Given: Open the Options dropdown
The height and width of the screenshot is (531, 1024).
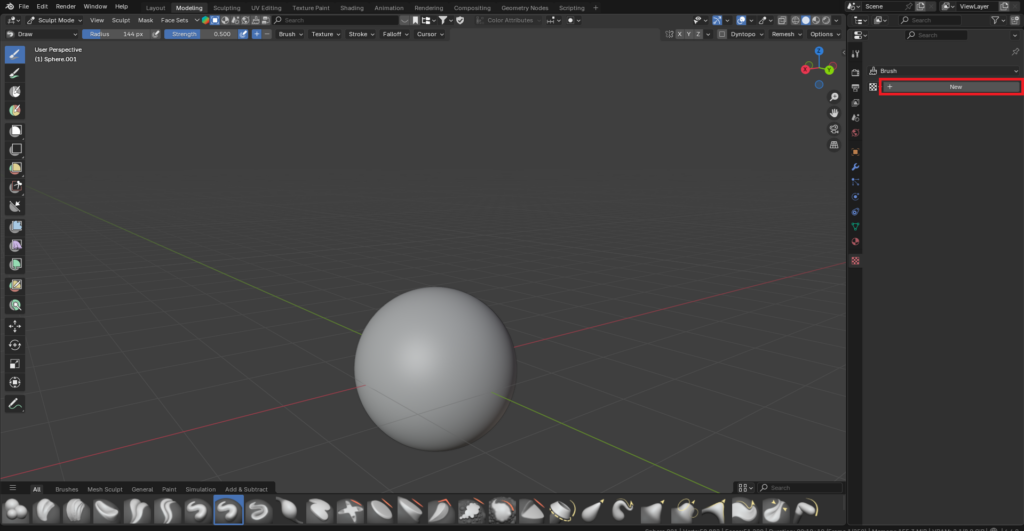Looking at the screenshot, I should (x=825, y=34).
